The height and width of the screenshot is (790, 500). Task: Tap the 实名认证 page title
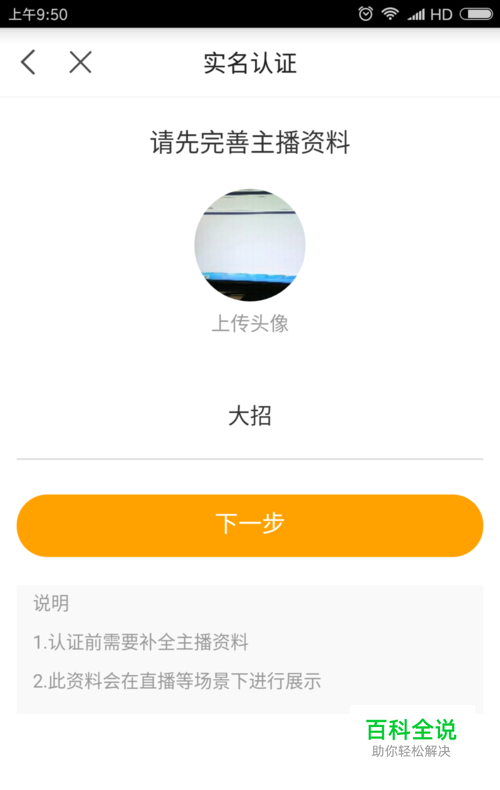coord(250,63)
